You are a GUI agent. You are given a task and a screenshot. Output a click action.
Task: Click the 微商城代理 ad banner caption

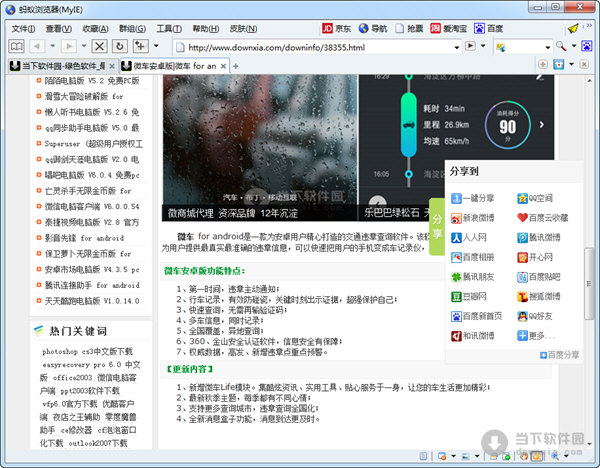[x=233, y=213]
